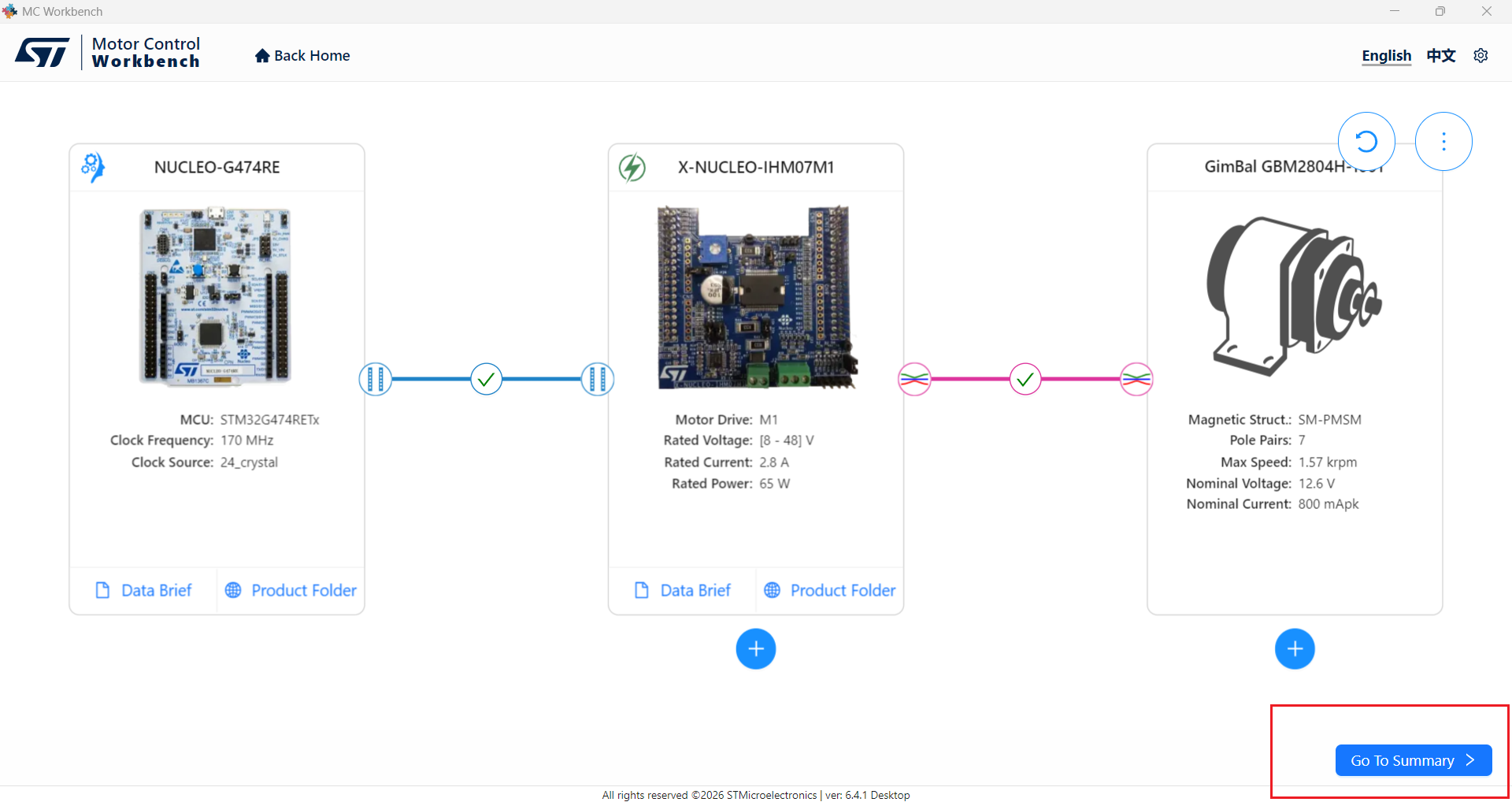Click blue connector icon left of X-NUCLEO-IHM07M1
This screenshot has width=1512, height=802.
[x=598, y=380]
